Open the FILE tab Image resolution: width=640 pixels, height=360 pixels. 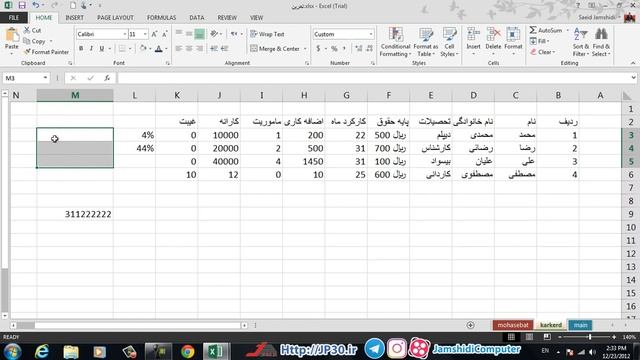pyautogui.click(x=14, y=18)
